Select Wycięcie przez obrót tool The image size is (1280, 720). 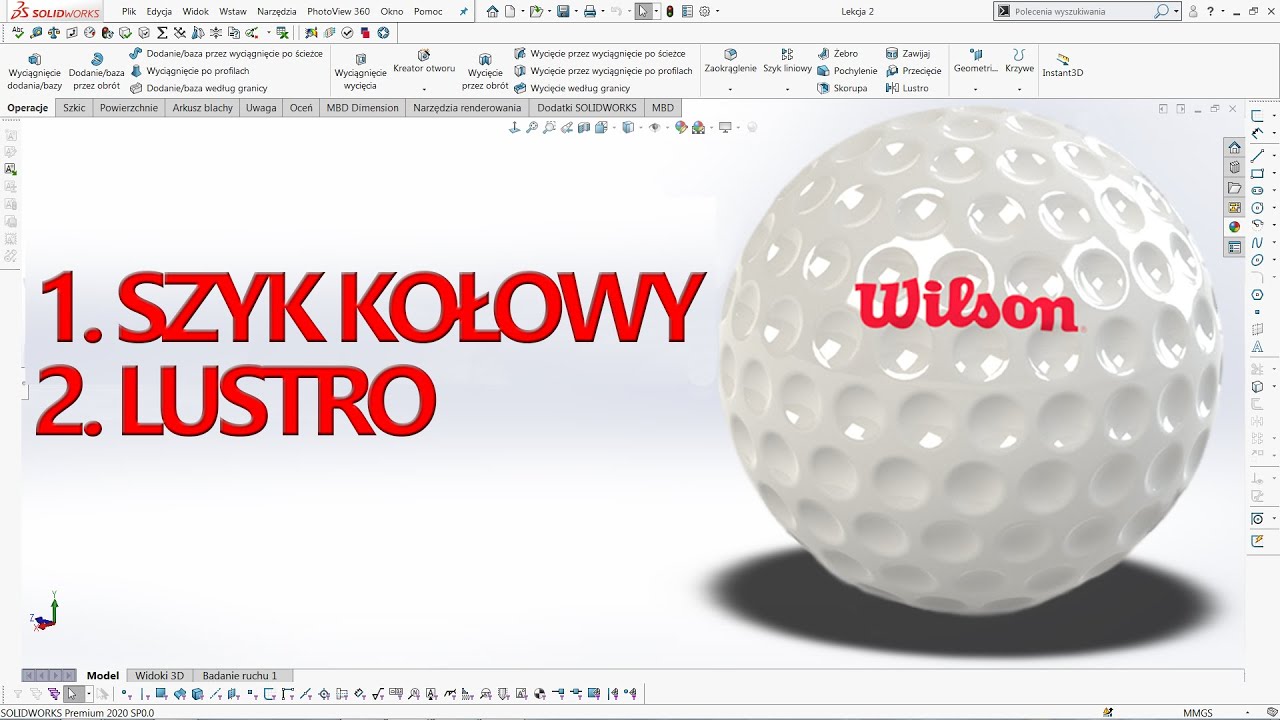click(x=485, y=72)
